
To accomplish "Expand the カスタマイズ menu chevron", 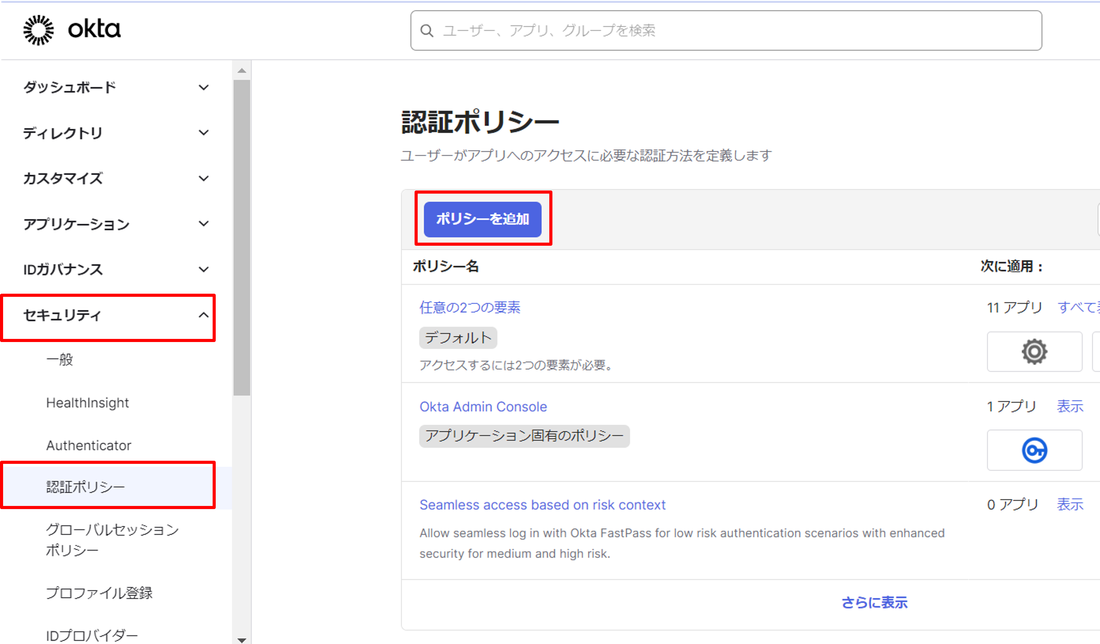I will [x=203, y=178].
